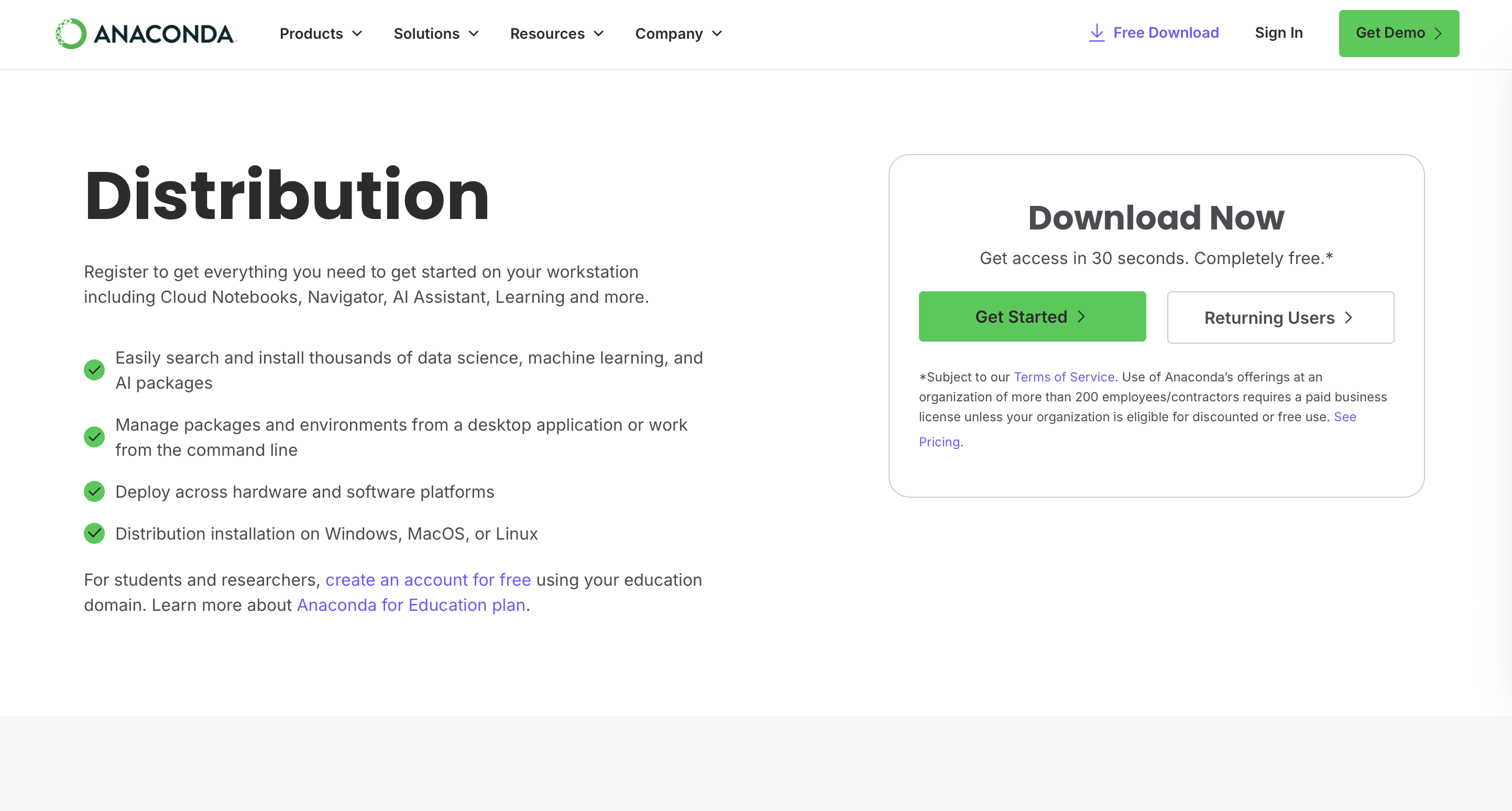Image resolution: width=1512 pixels, height=811 pixels.
Task: Click green checkmark beside 'Manage packages and environments'
Action: tap(94, 436)
